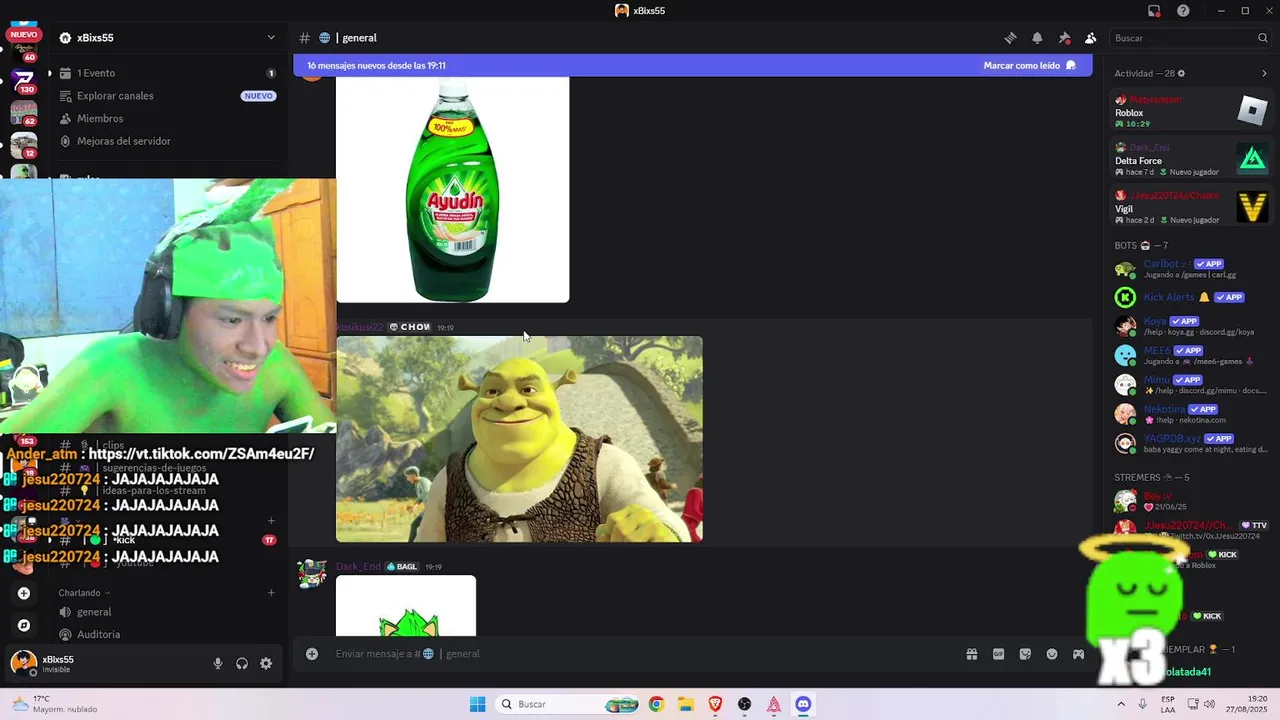Click the inbox icon in title bar
The image size is (1280, 720).
pyautogui.click(x=1154, y=11)
